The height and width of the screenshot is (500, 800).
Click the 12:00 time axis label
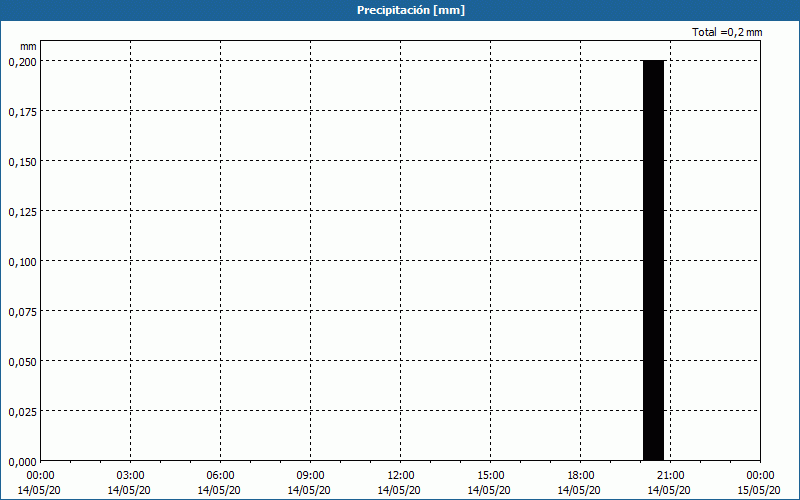click(400, 475)
